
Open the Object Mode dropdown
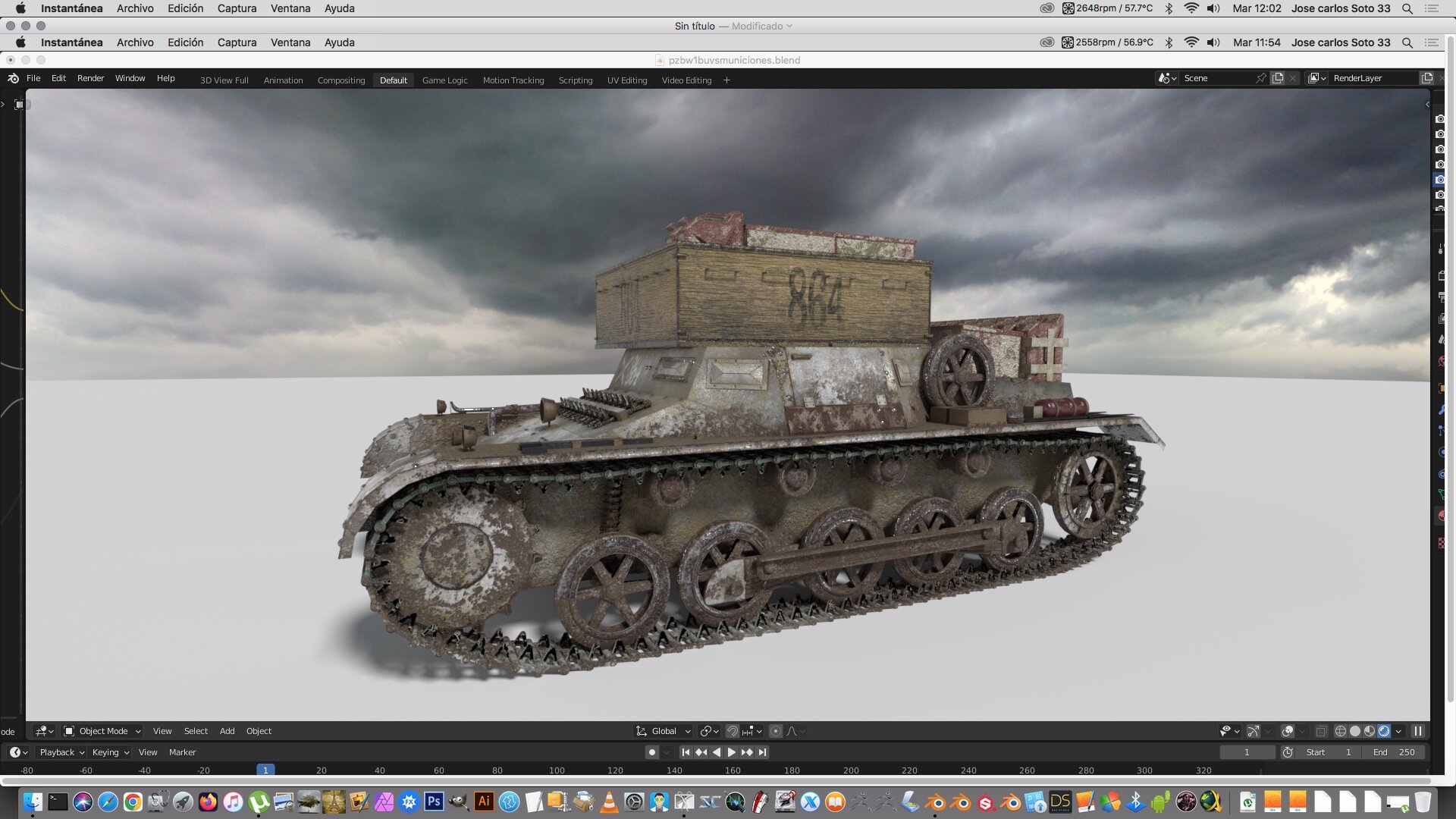[102, 731]
